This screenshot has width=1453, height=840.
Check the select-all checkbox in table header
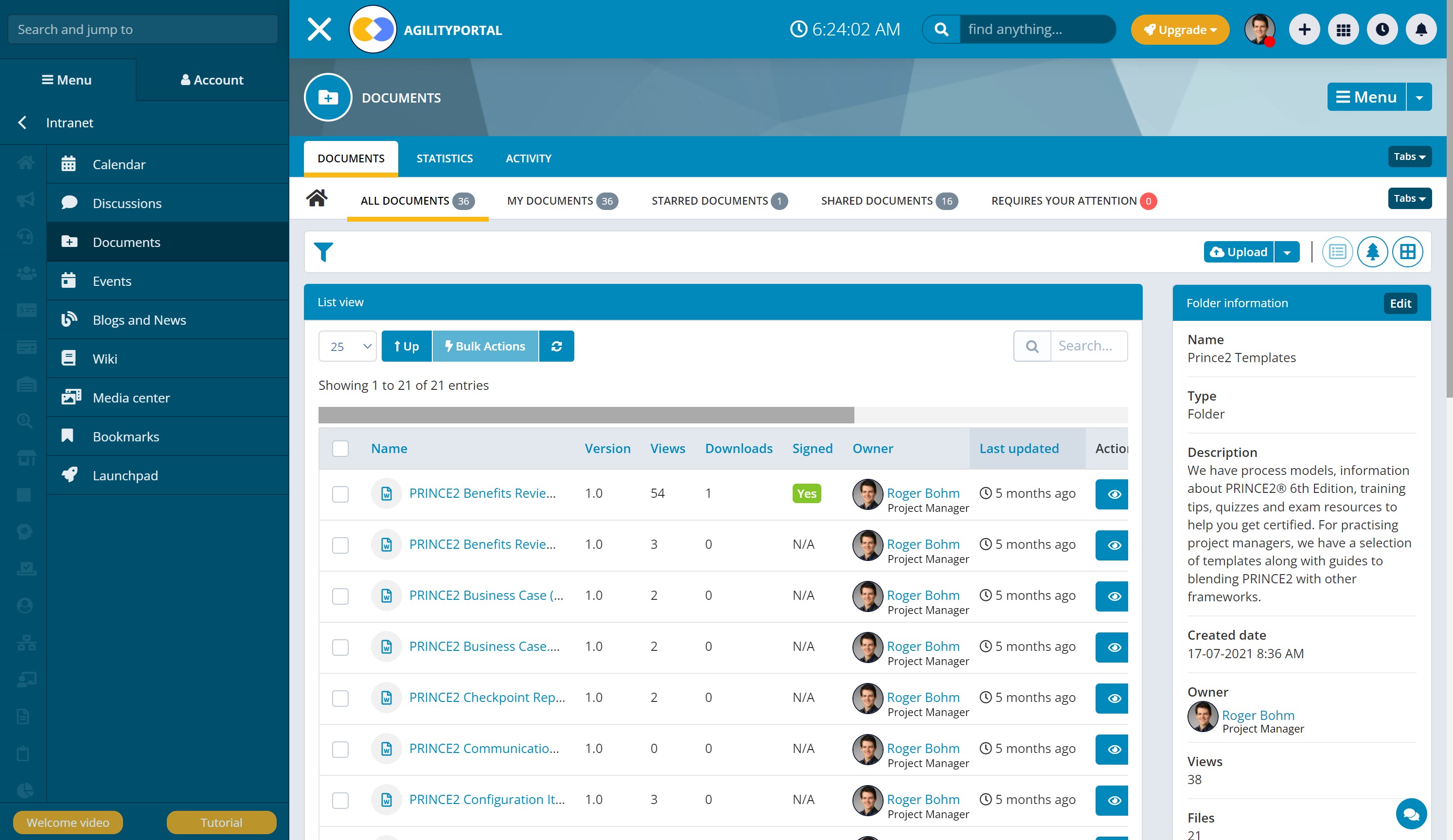(340, 449)
